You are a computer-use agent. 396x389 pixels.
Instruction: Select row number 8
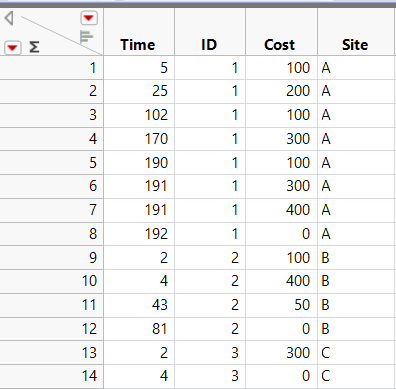click(52, 234)
